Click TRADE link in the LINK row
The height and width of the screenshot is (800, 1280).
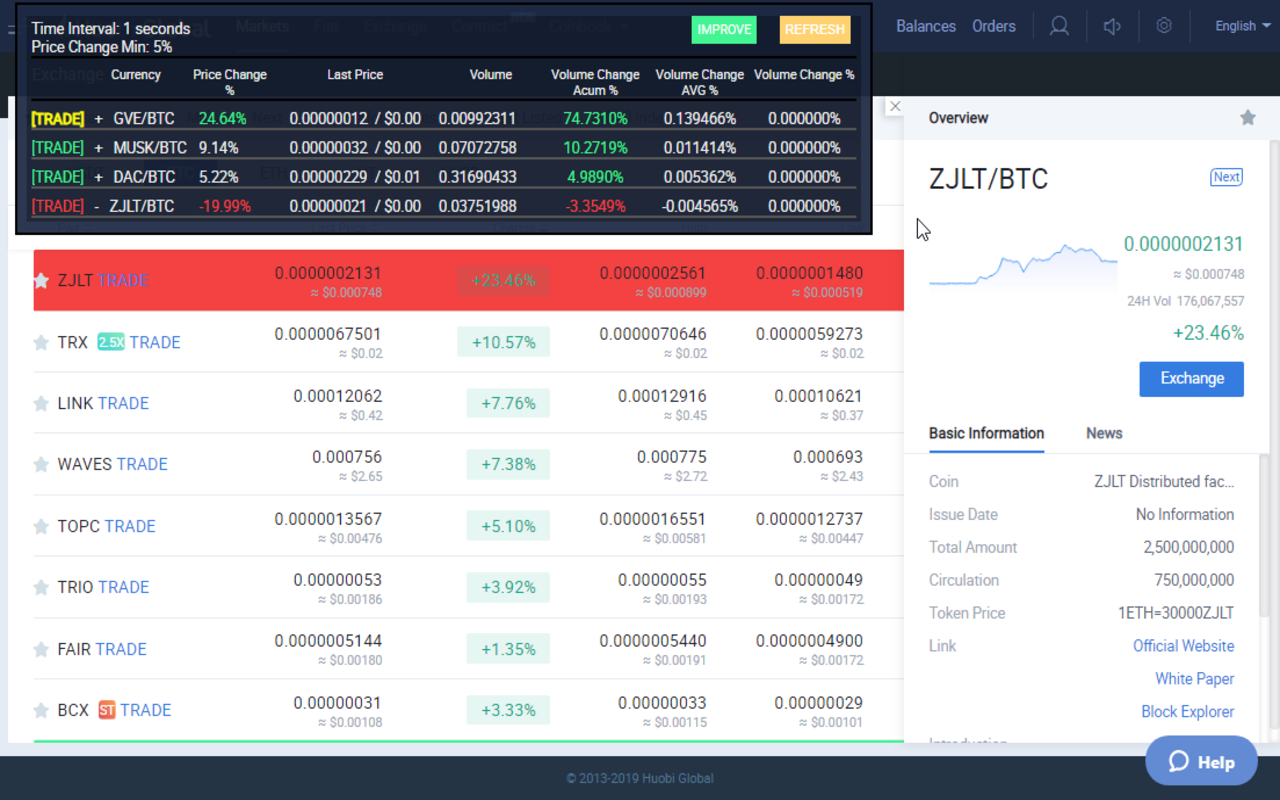[x=123, y=404]
